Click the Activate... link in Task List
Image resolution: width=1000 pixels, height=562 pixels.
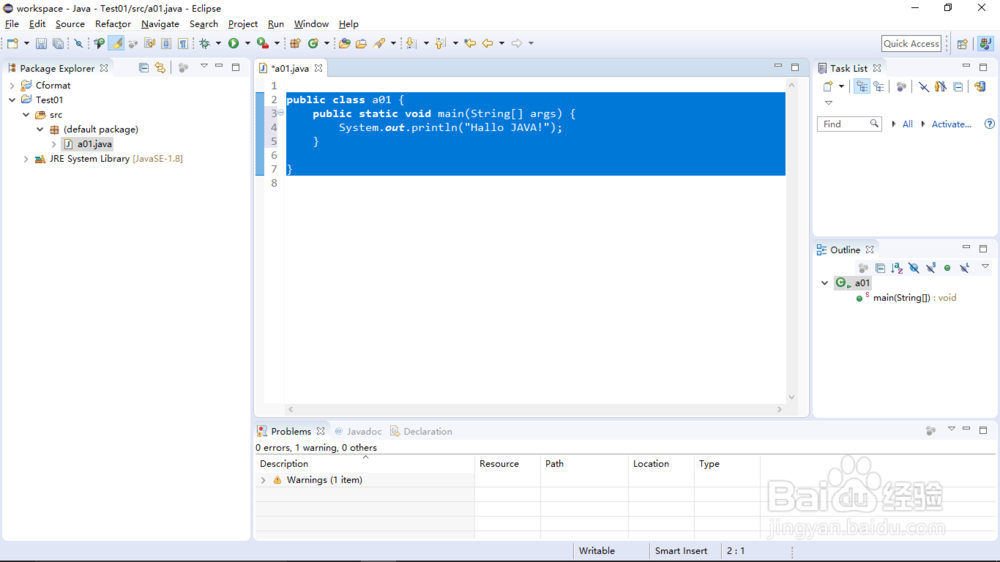[951, 124]
